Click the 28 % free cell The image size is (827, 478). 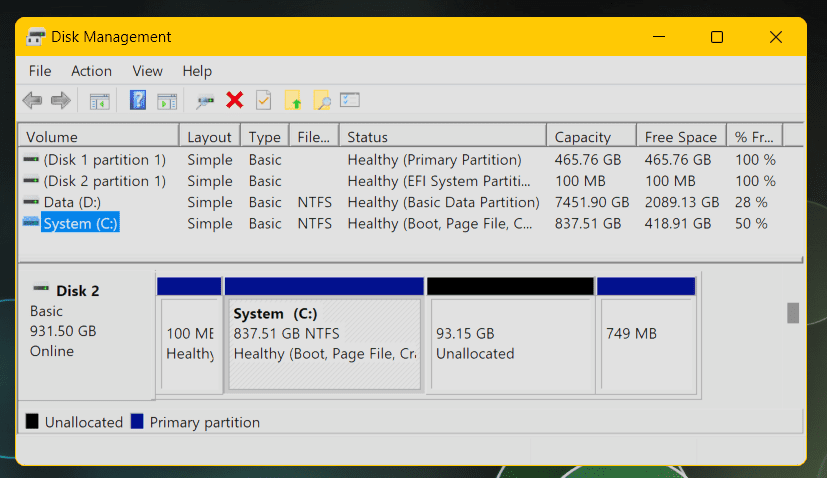tap(751, 202)
